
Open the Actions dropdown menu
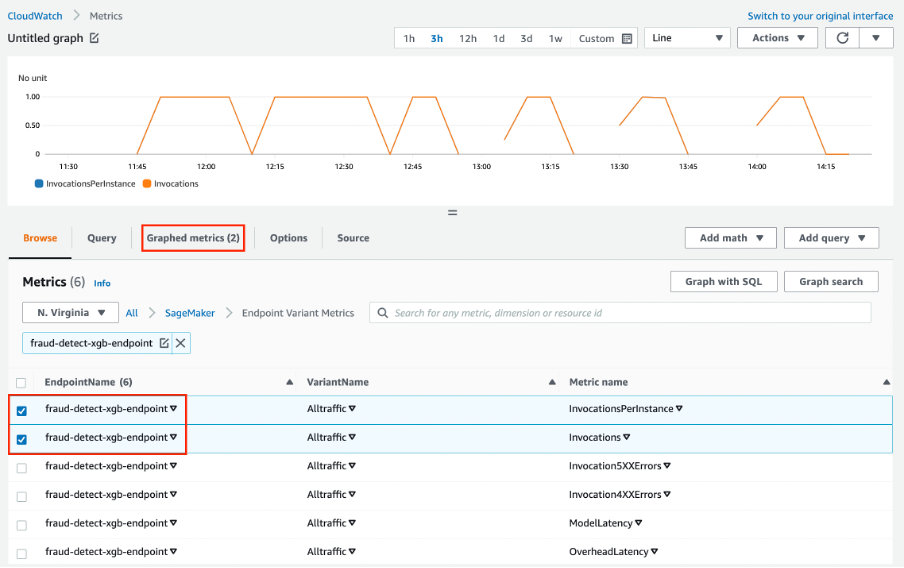click(x=777, y=38)
